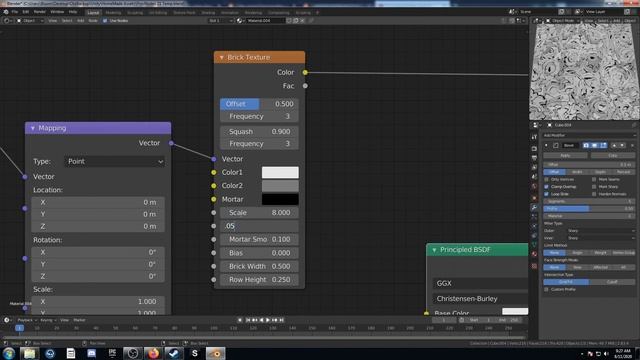Select Affected face strength mode
640x360 pixels.
600,267
